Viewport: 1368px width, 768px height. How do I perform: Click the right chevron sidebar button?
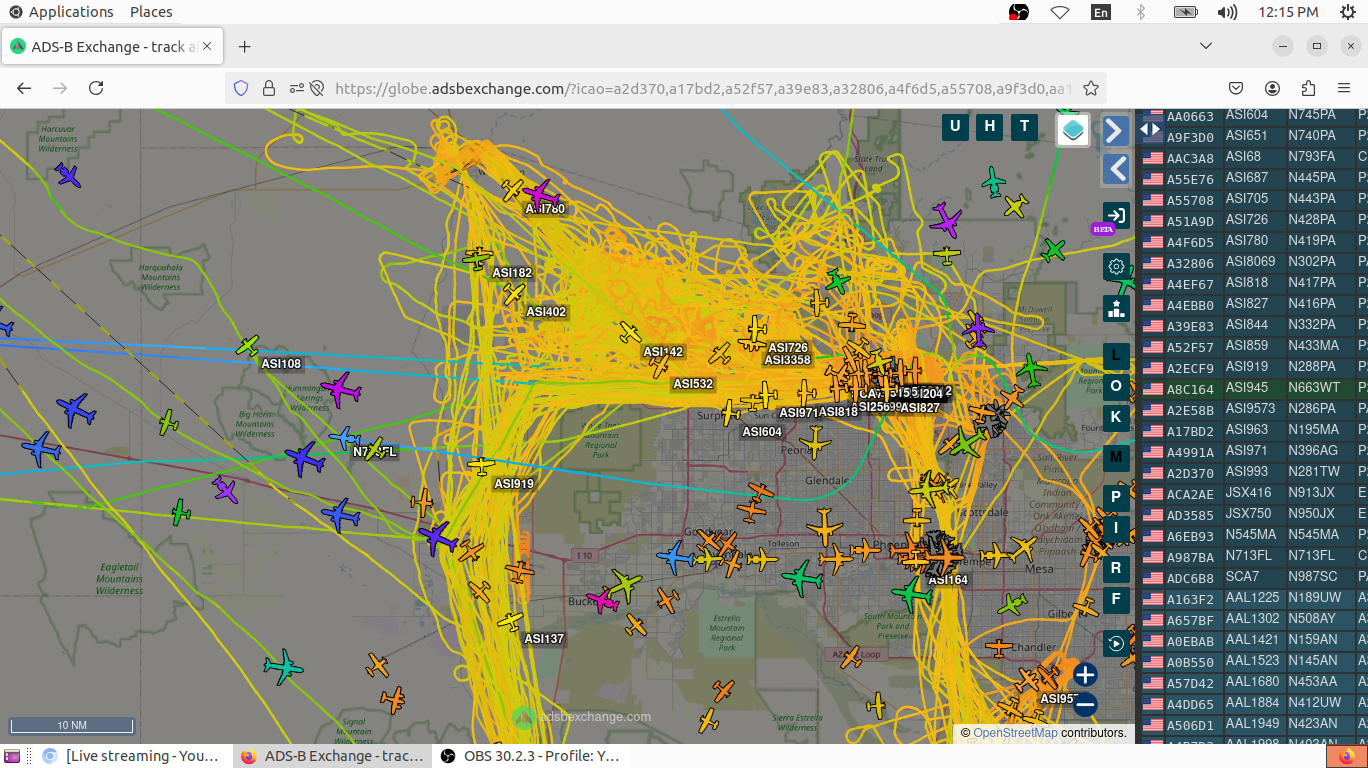pos(1116,131)
